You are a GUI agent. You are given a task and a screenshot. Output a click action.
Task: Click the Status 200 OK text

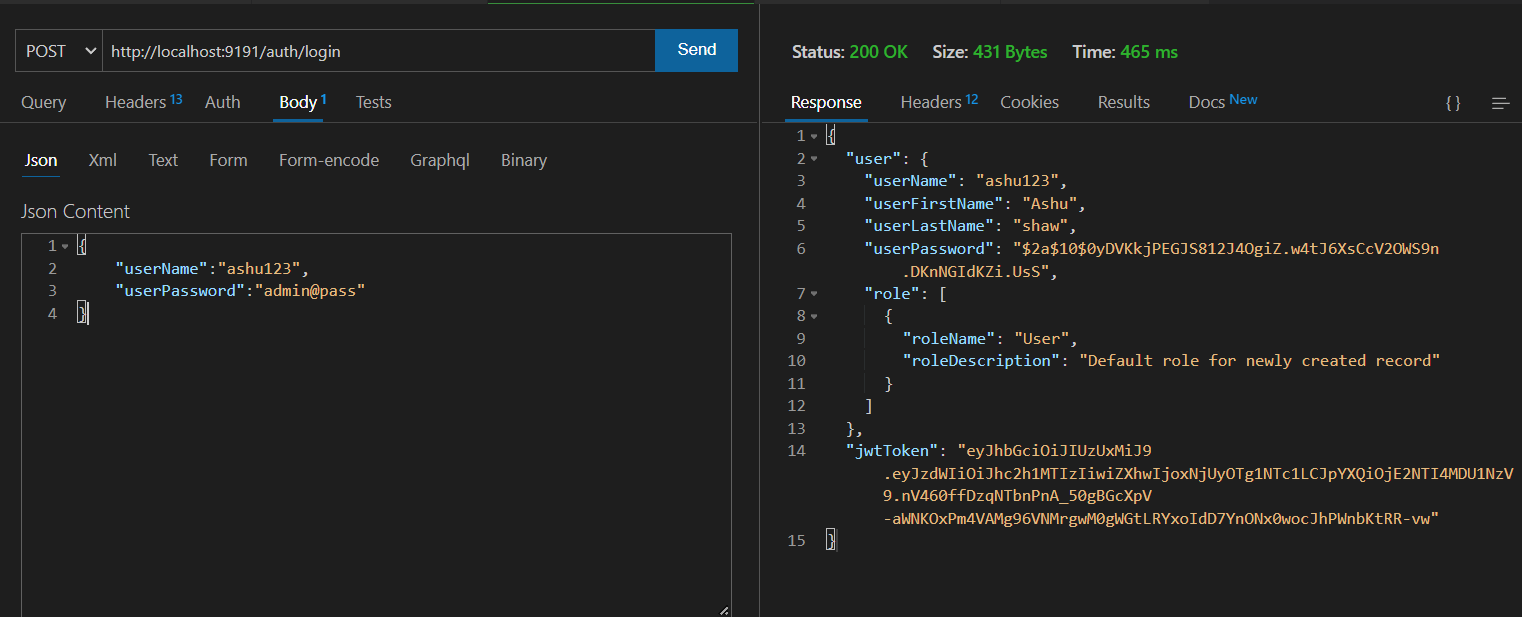[850, 51]
